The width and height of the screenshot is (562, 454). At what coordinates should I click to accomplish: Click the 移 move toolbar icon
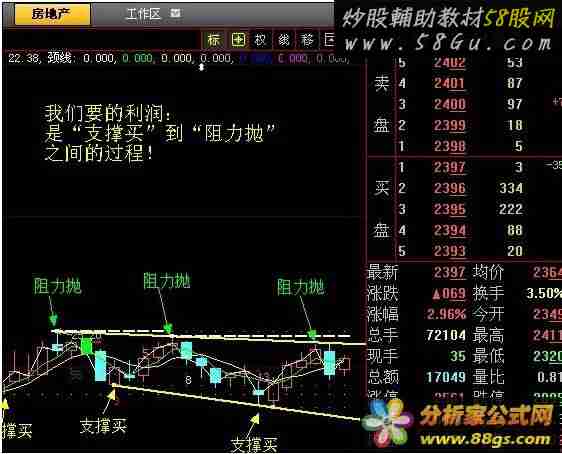coord(307,40)
